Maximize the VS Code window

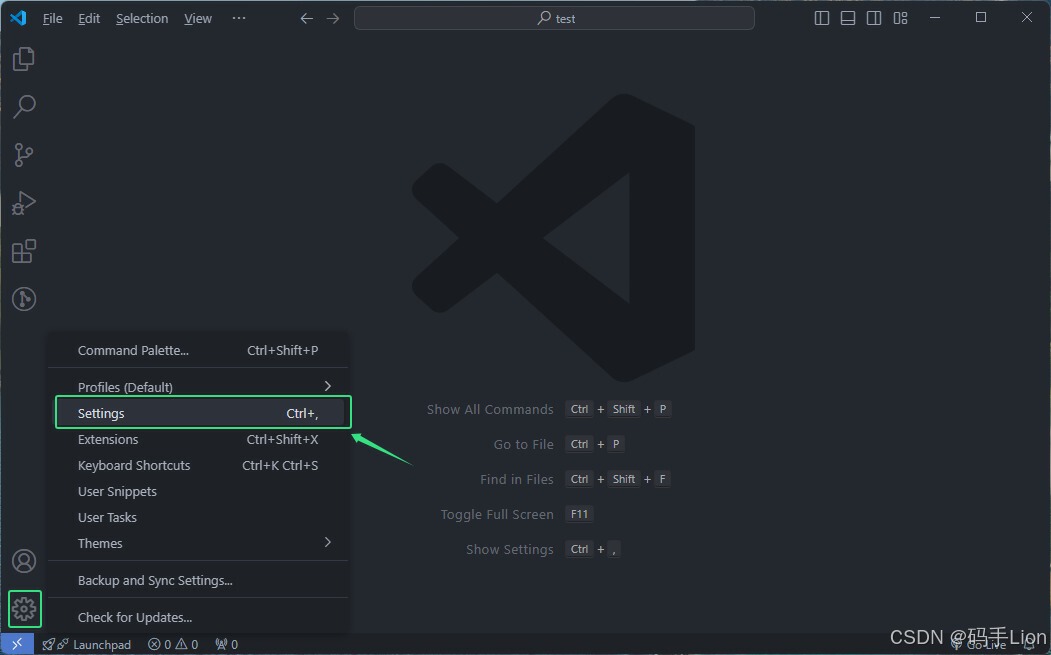pyautogui.click(x=981, y=17)
